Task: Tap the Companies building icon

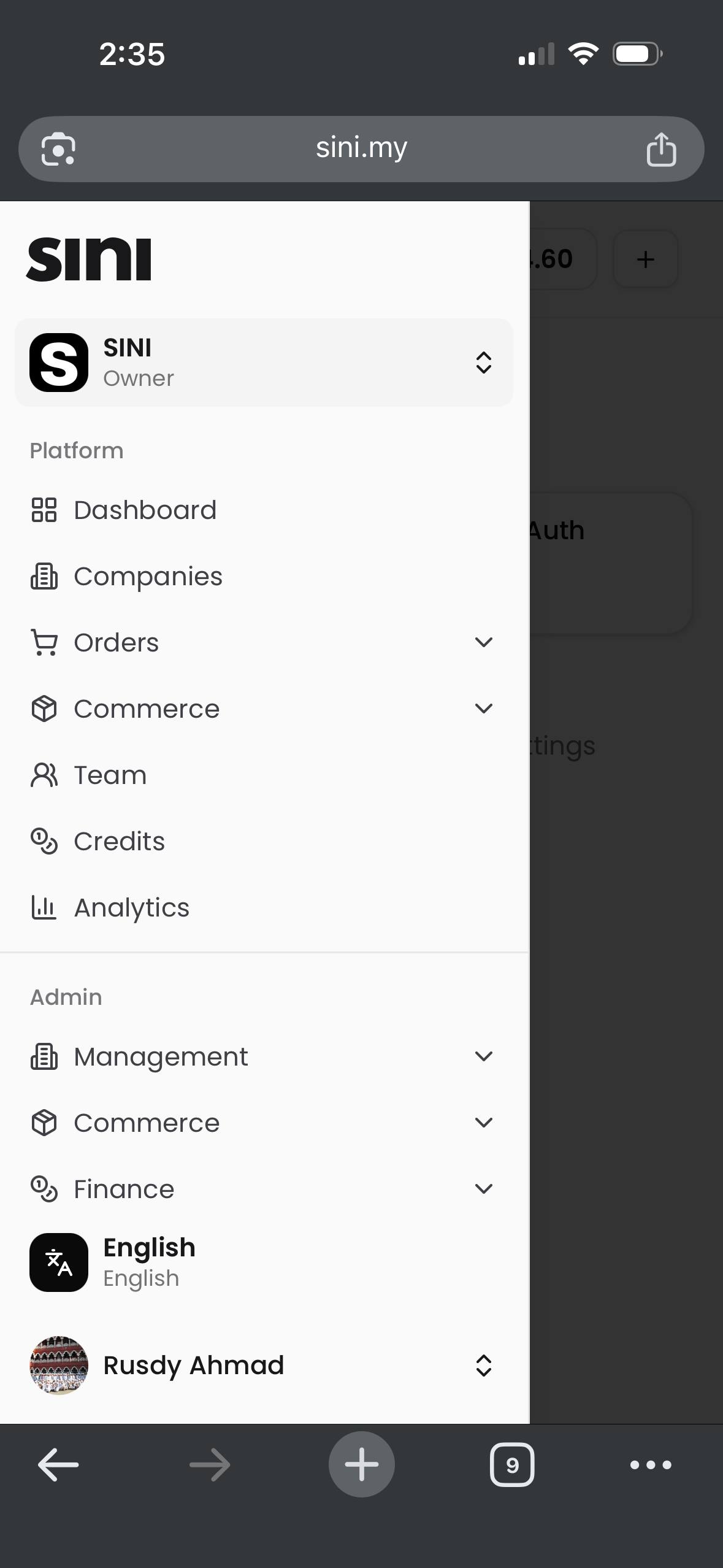Action: (44, 576)
